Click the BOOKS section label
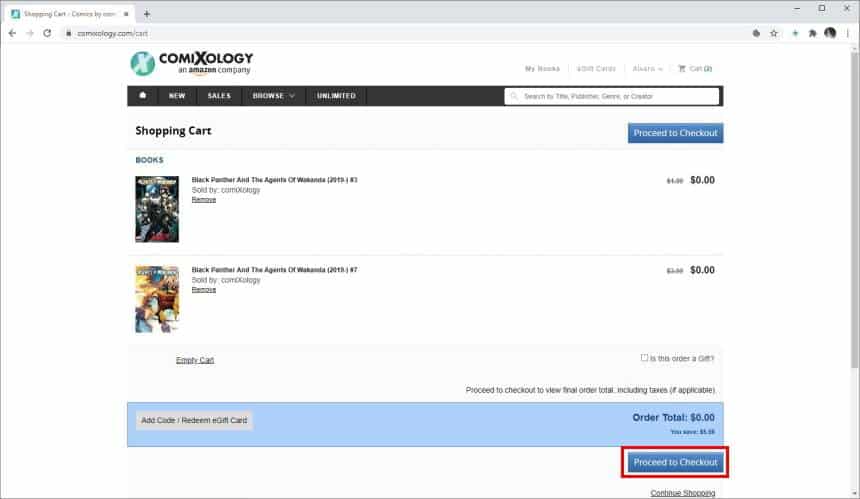The image size is (860, 499). 149,160
